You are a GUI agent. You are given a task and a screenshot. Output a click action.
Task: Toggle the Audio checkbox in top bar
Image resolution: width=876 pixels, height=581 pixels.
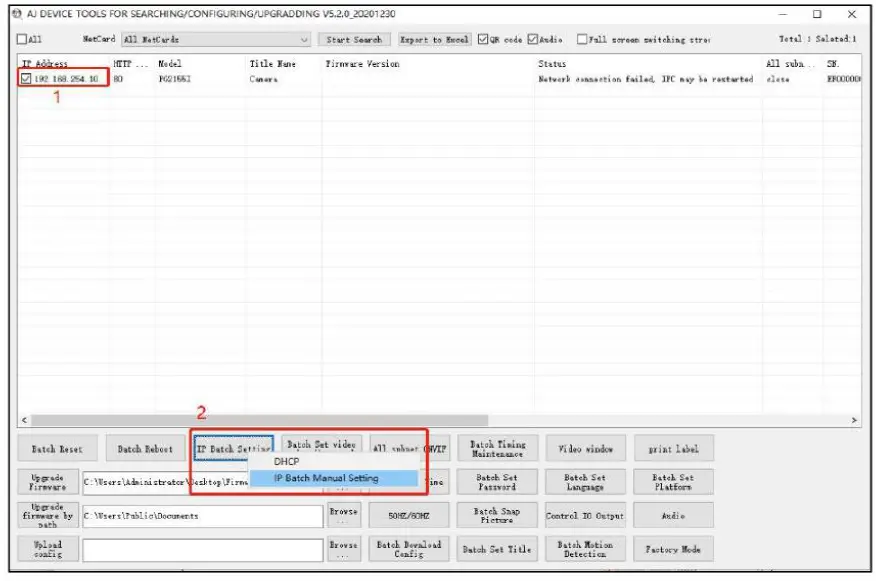point(532,39)
